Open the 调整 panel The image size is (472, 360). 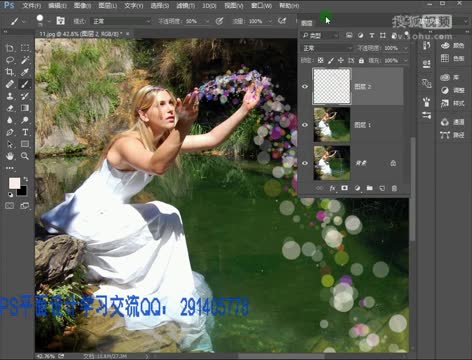(x=452, y=90)
